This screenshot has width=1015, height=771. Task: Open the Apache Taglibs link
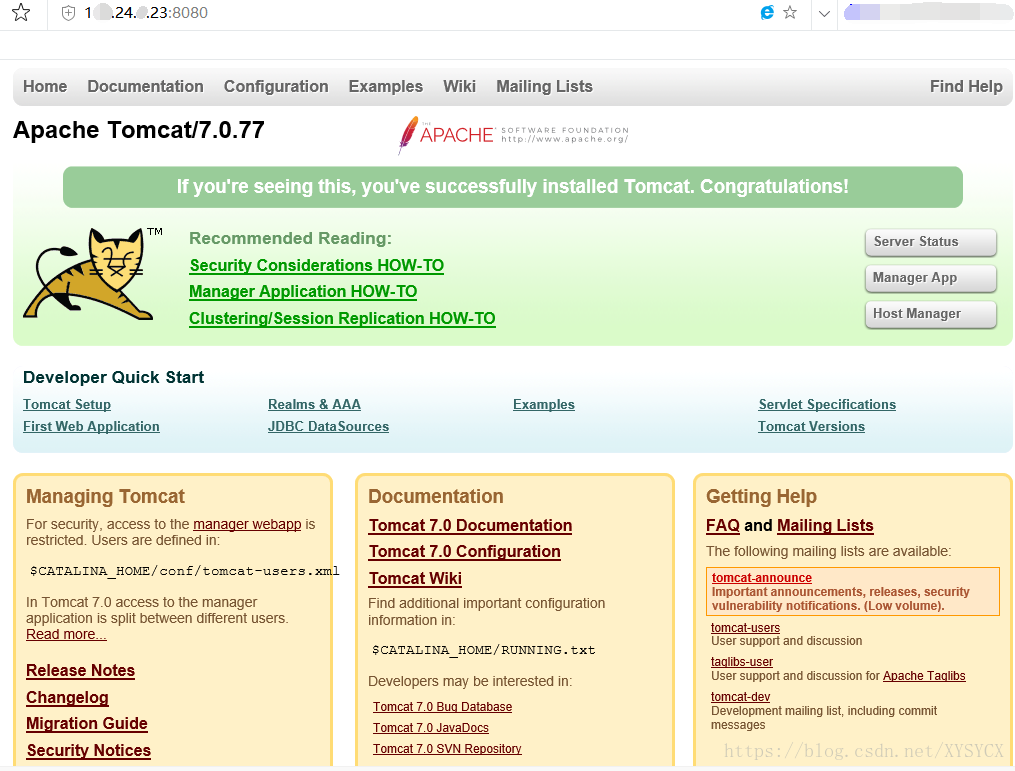[924, 676]
